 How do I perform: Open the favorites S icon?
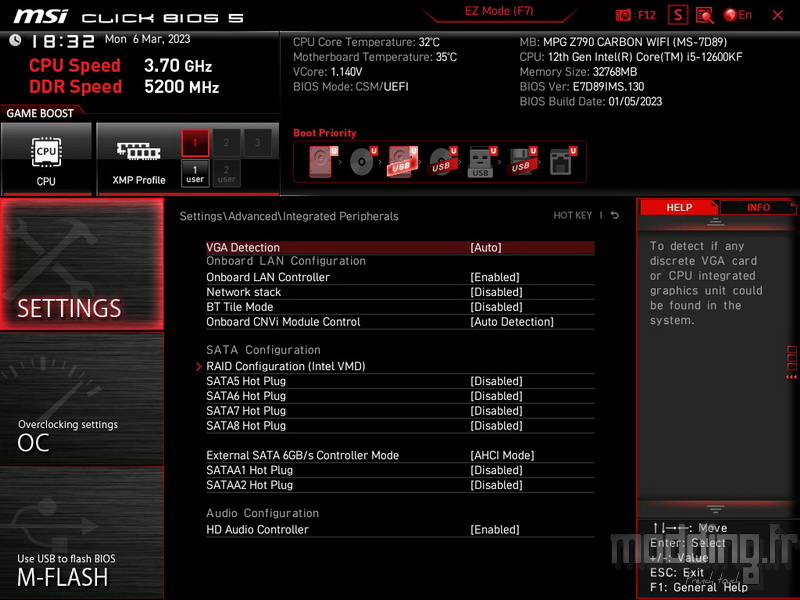point(678,15)
